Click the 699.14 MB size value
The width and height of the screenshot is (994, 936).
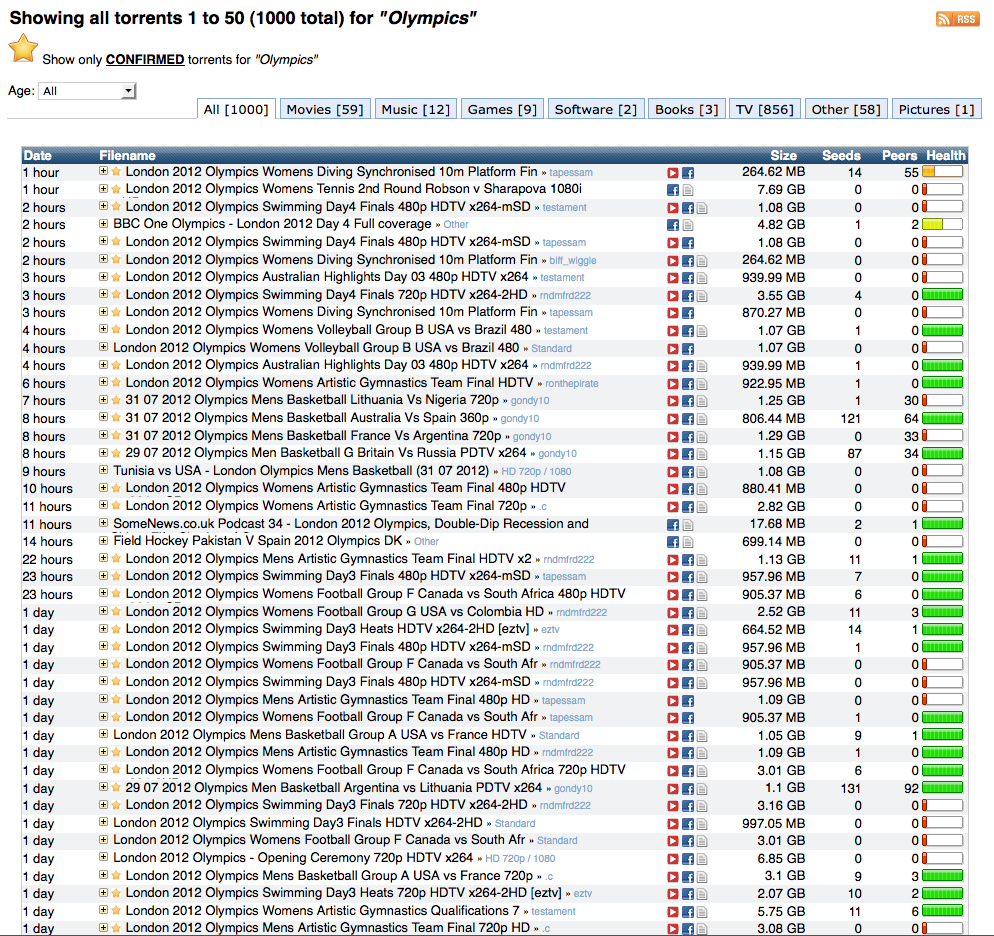[x=773, y=541]
